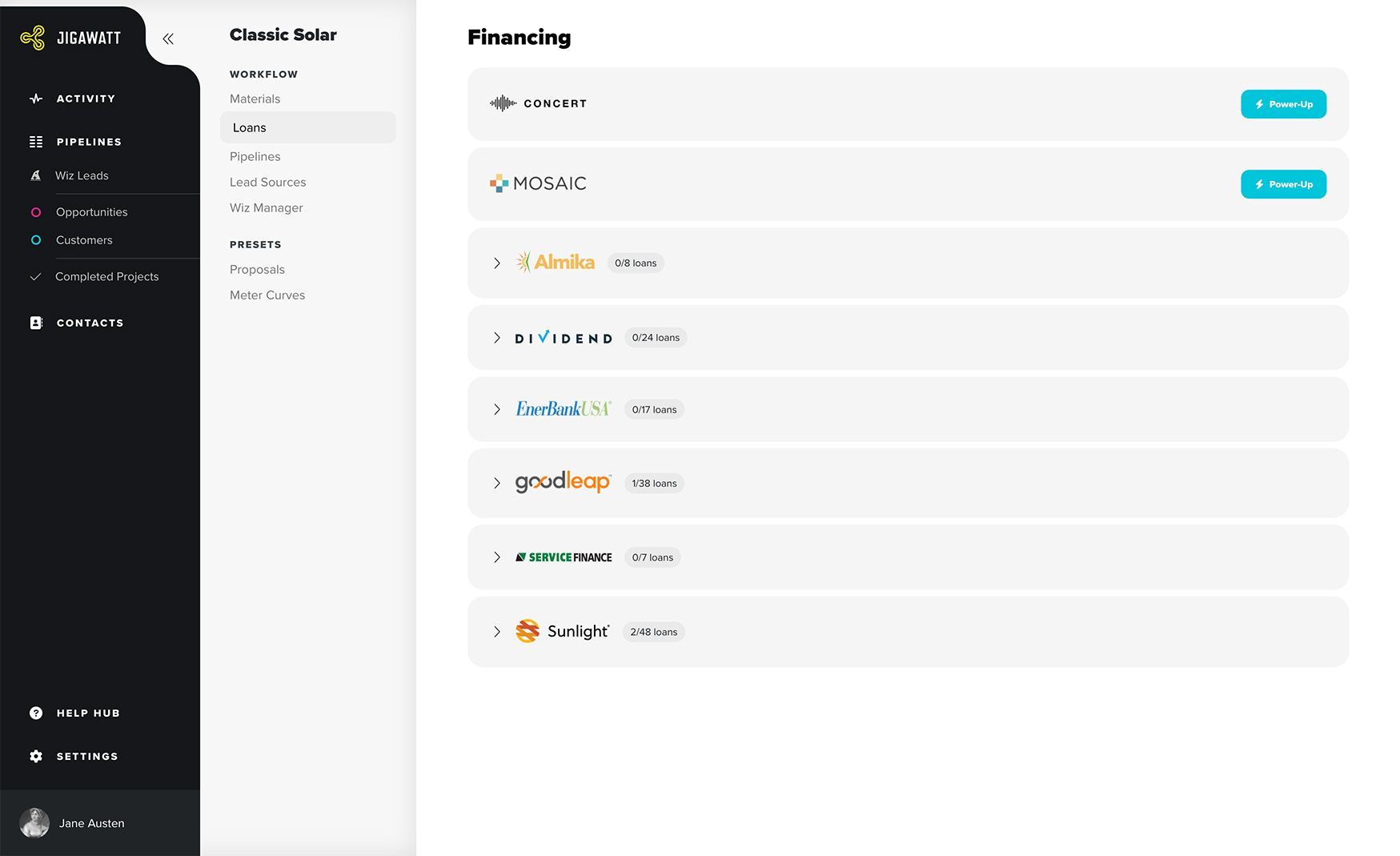Click the blue Customers circle icon

[36, 240]
